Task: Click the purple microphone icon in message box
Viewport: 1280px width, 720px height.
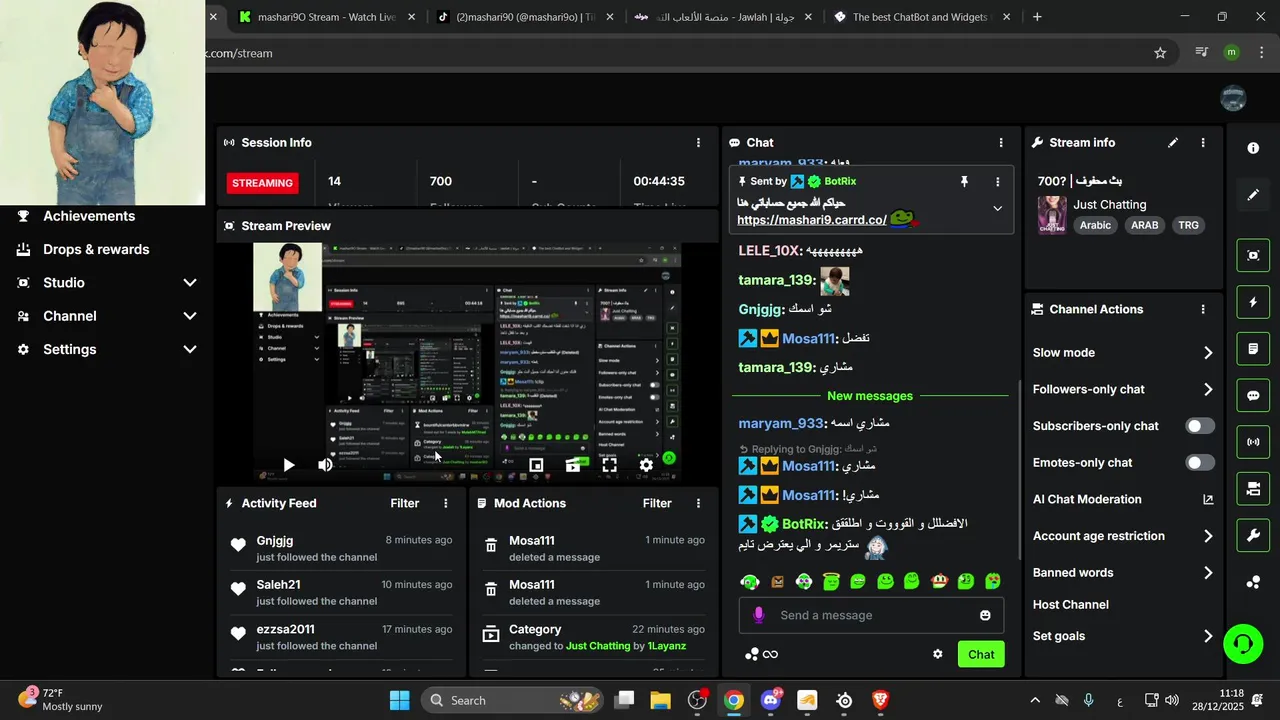Action: (759, 615)
